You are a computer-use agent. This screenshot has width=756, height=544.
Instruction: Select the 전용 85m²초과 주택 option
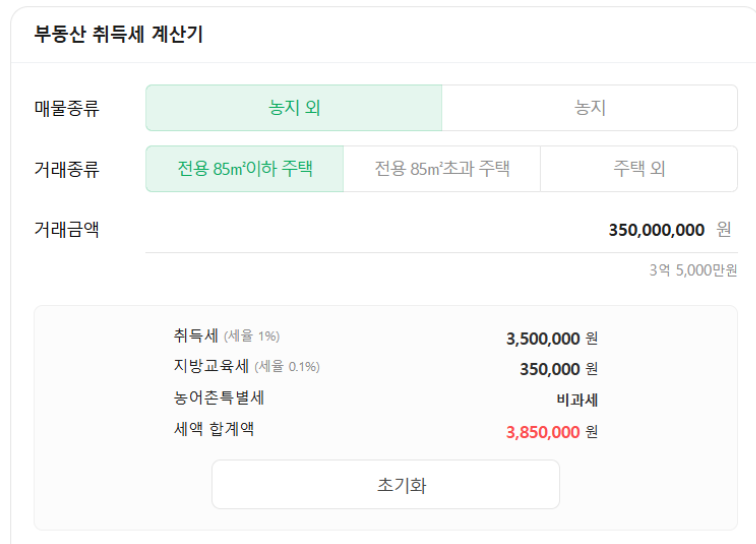click(x=442, y=168)
